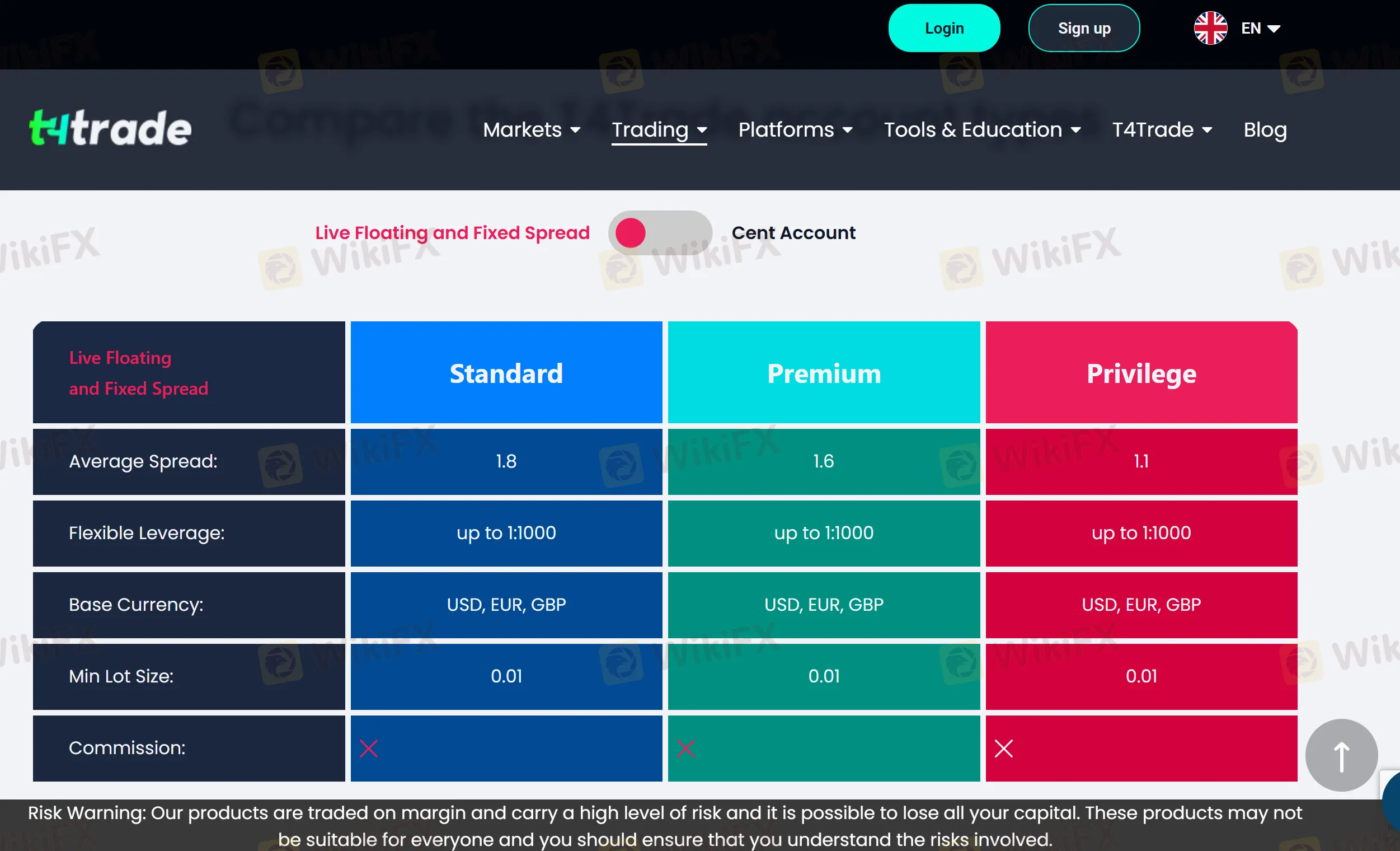1400x851 pixels.
Task: Click Privilege commission X icon
Action: [1003, 749]
